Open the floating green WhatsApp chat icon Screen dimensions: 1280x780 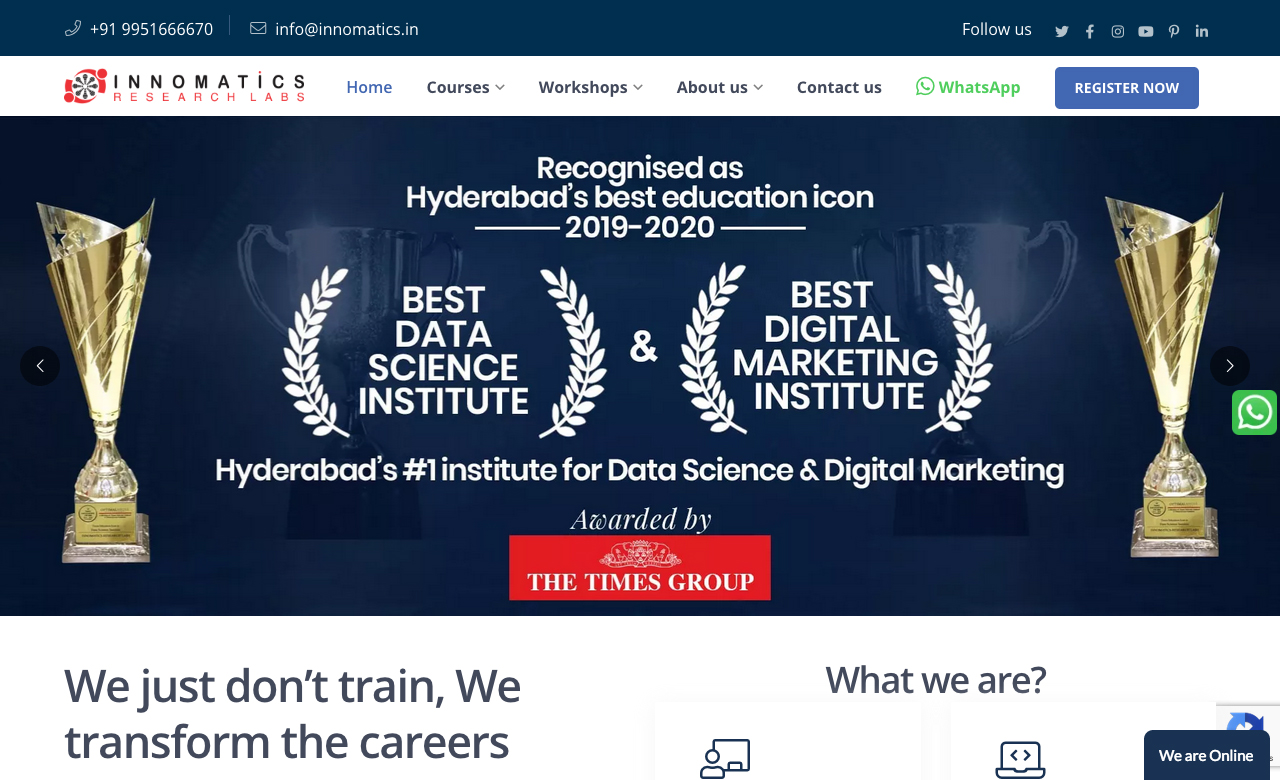point(1254,412)
